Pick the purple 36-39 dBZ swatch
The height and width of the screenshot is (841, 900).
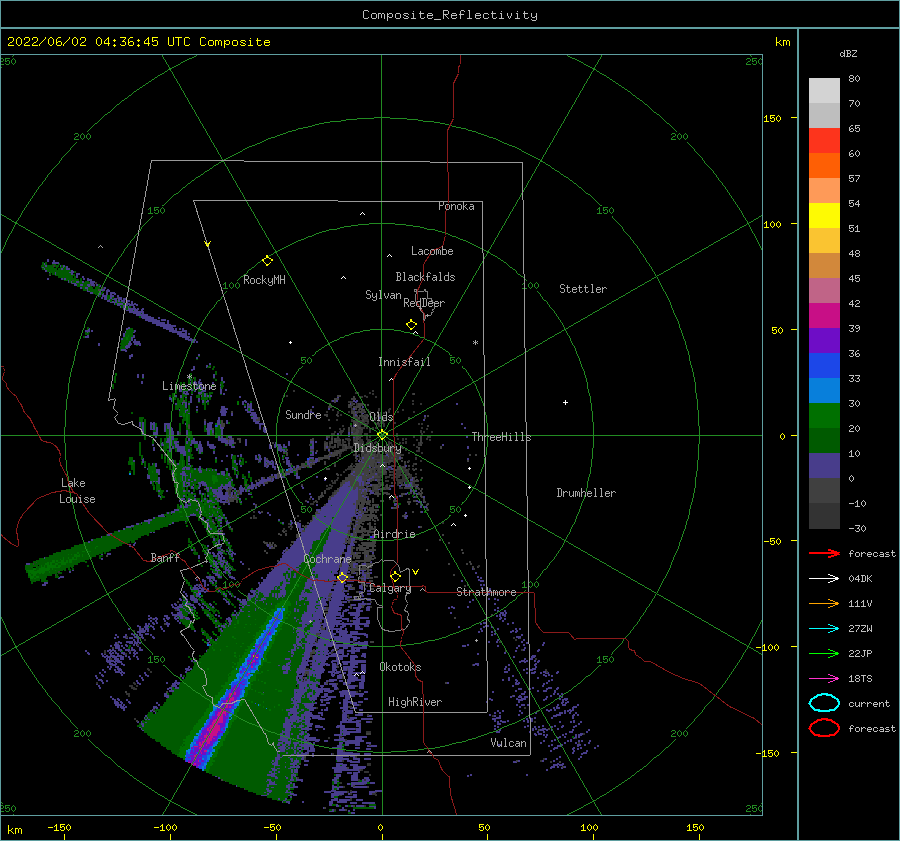[x=824, y=341]
